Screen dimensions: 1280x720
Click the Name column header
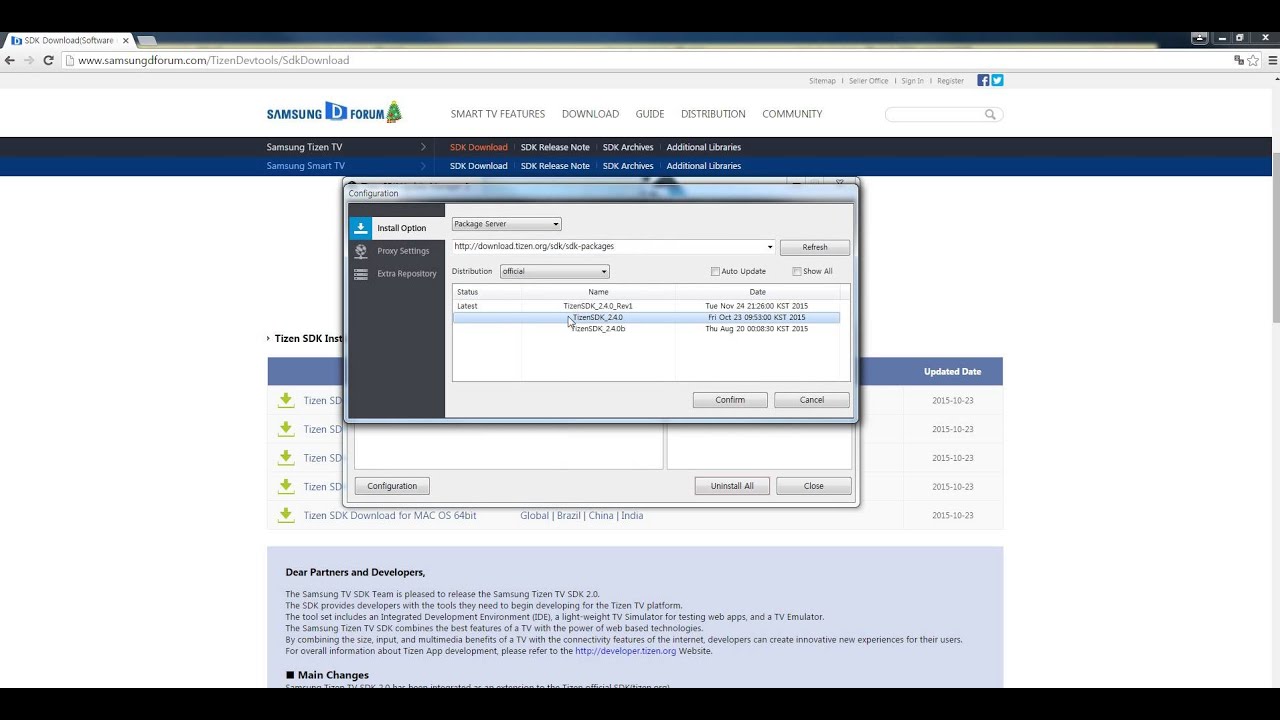(598, 292)
